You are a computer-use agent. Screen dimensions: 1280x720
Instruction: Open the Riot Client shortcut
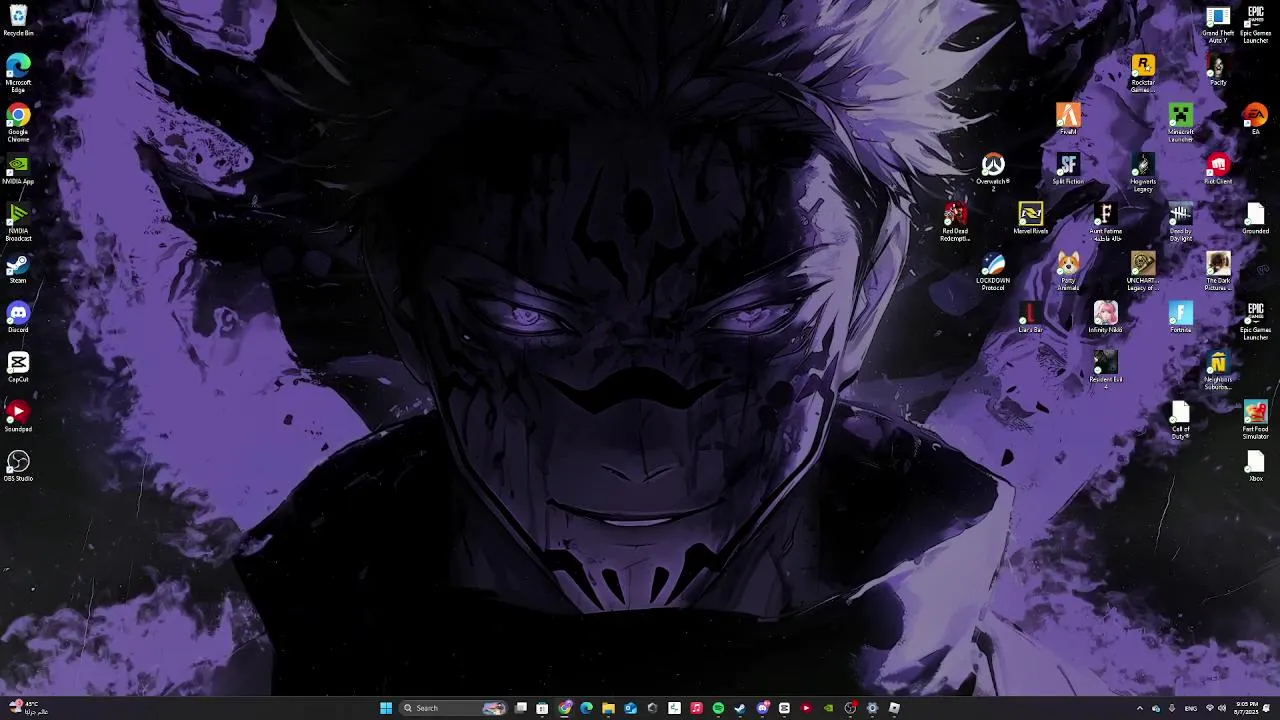[1218, 170]
